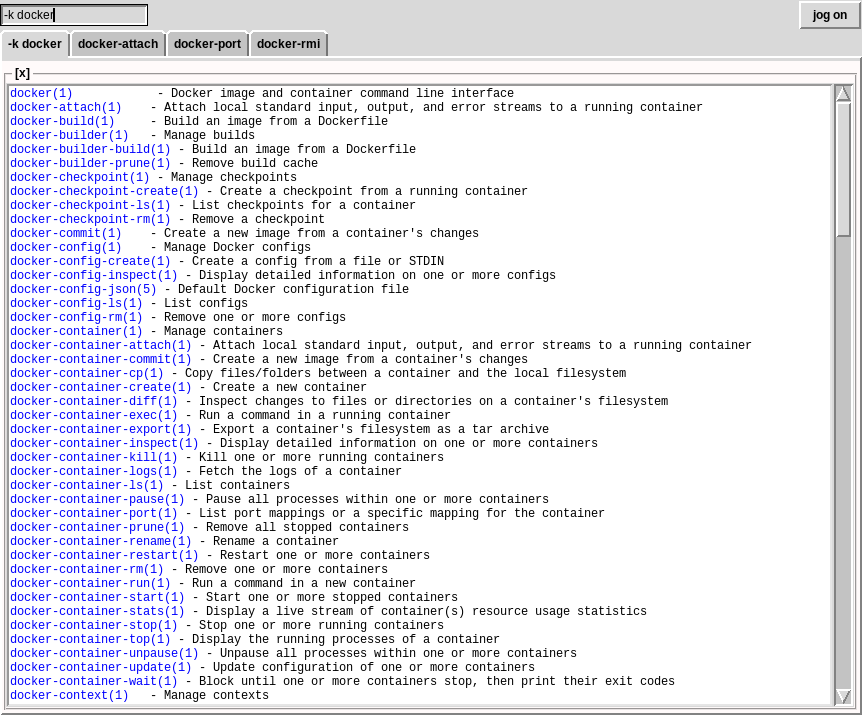The width and height of the screenshot is (862, 715).
Task: Open the docker-container-port(1) link
Action: point(93,514)
